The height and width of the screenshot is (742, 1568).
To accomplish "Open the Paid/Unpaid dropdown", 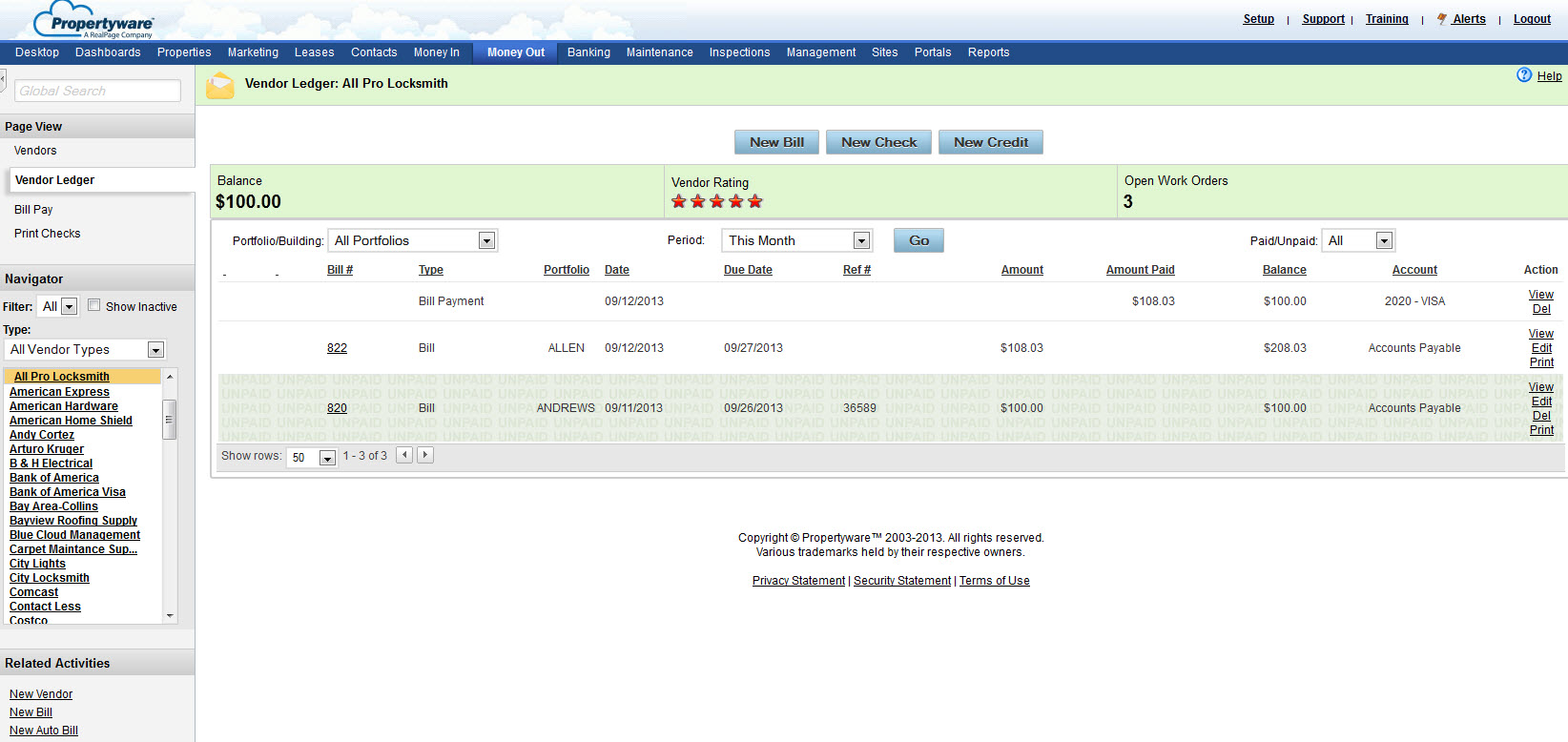I will 1358,240.
